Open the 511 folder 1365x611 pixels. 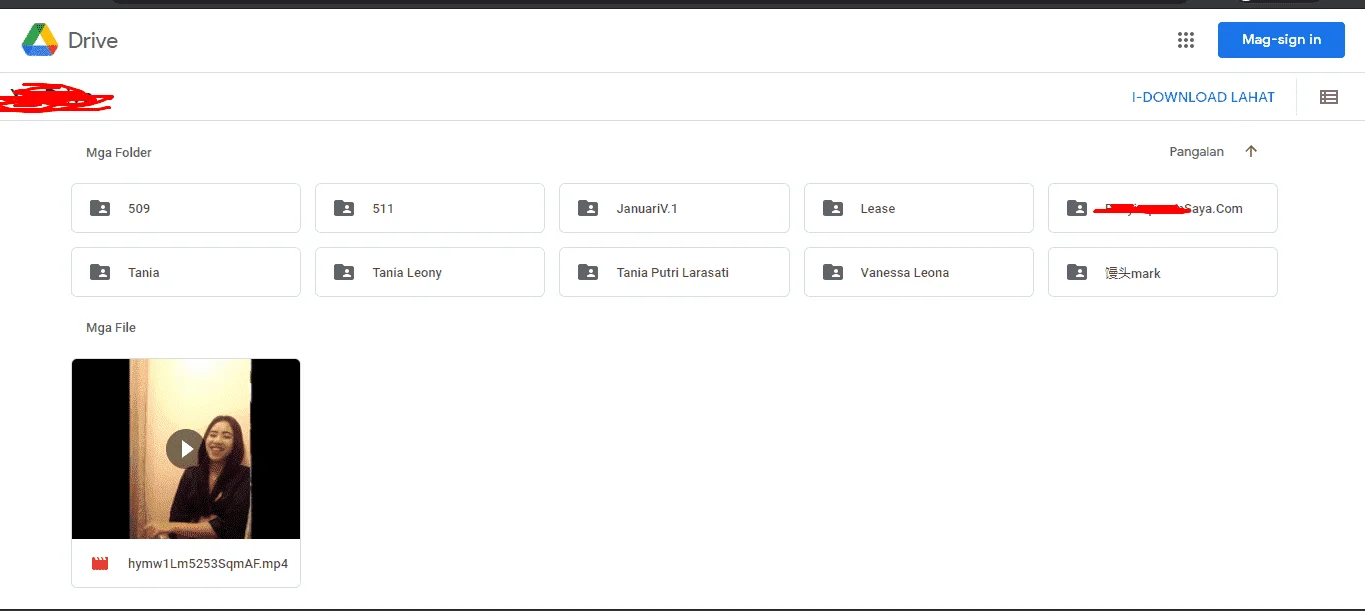tap(430, 208)
